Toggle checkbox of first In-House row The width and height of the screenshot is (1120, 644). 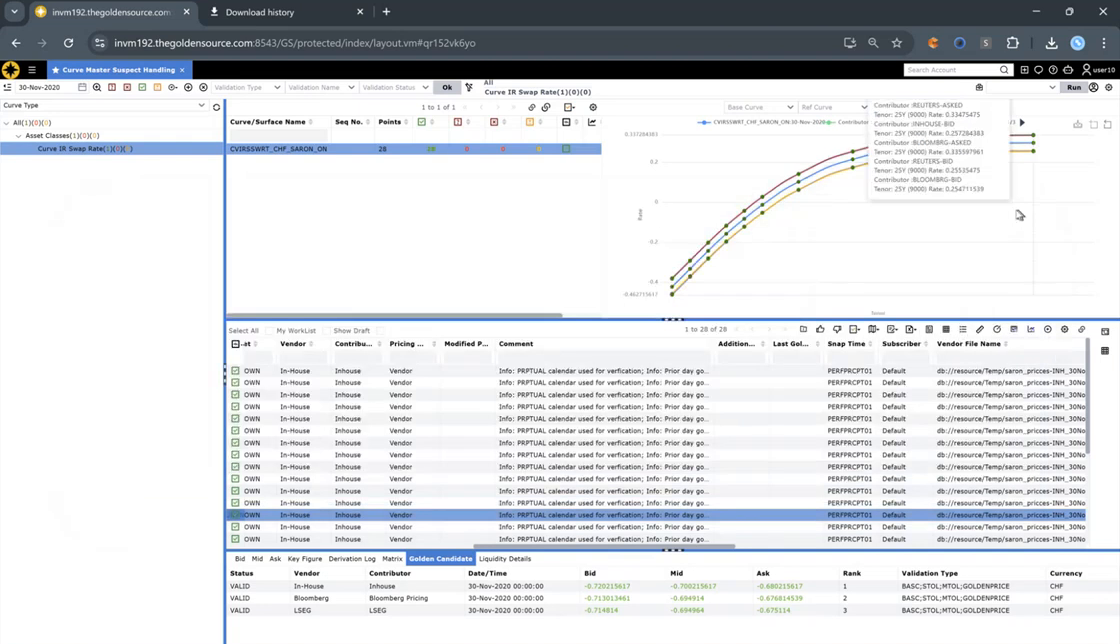point(236,371)
